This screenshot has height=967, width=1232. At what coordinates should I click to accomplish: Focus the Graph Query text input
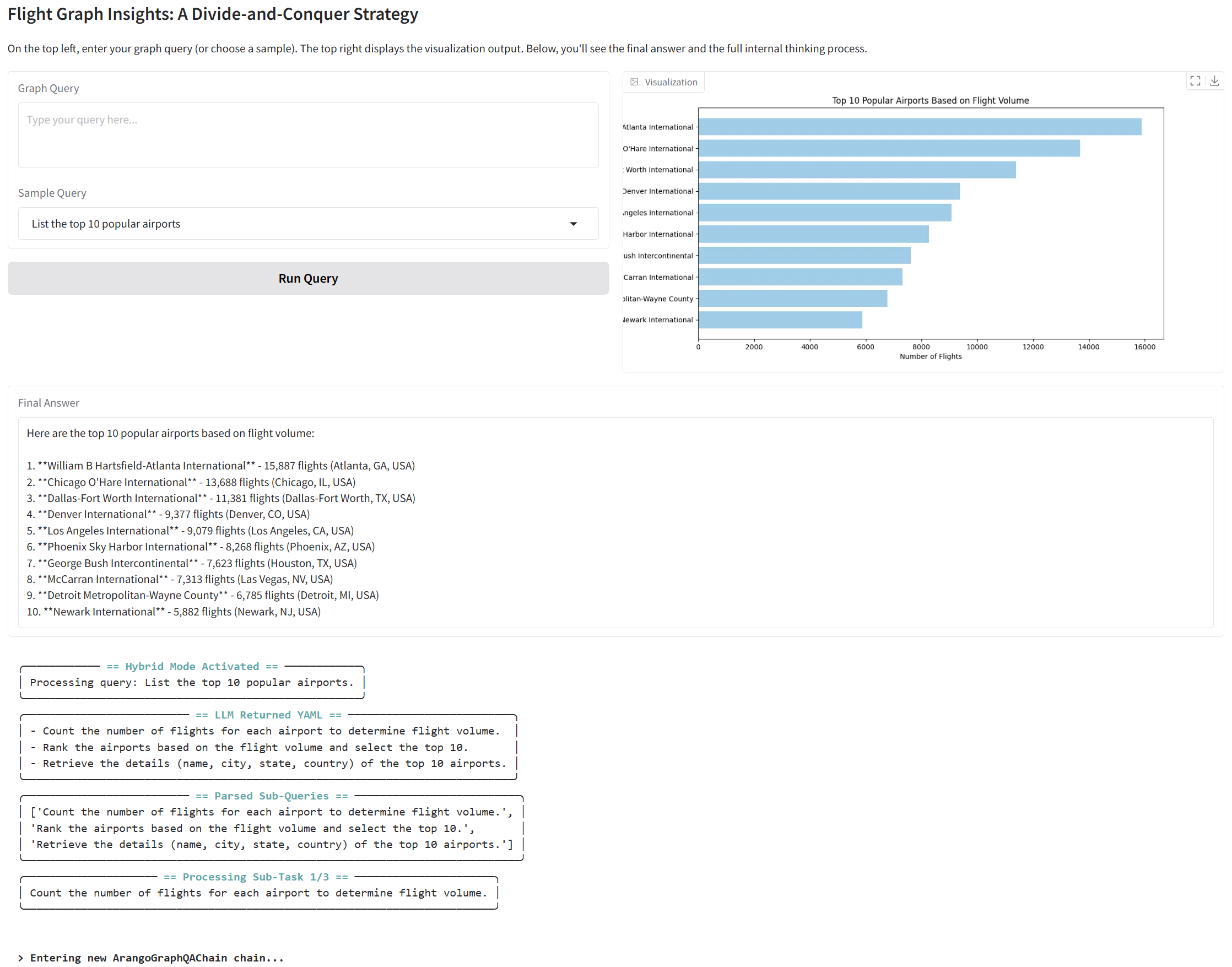(308, 135)
